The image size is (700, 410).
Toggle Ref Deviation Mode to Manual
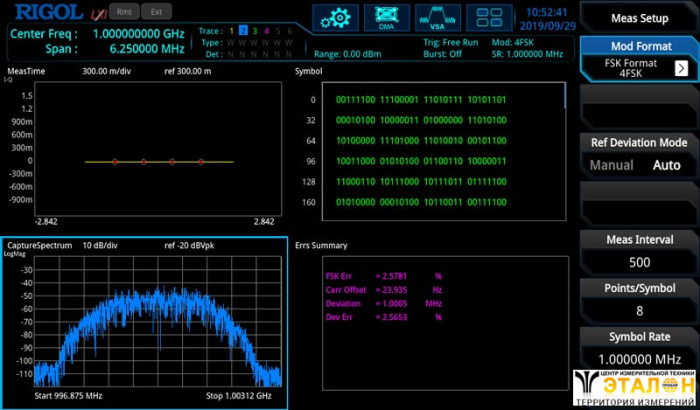click(610, 165)
